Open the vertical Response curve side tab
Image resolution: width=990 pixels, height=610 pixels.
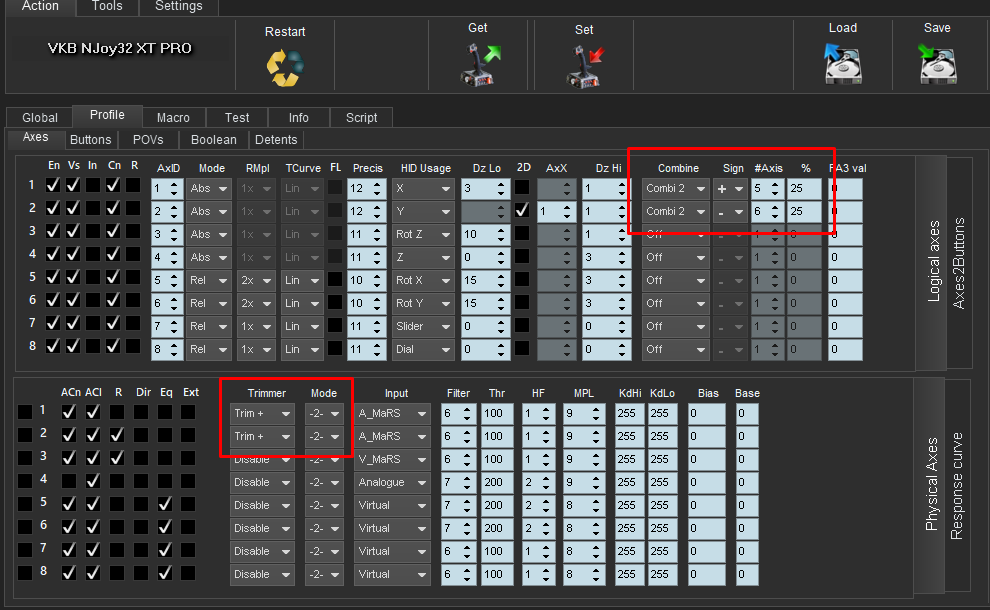956,485
